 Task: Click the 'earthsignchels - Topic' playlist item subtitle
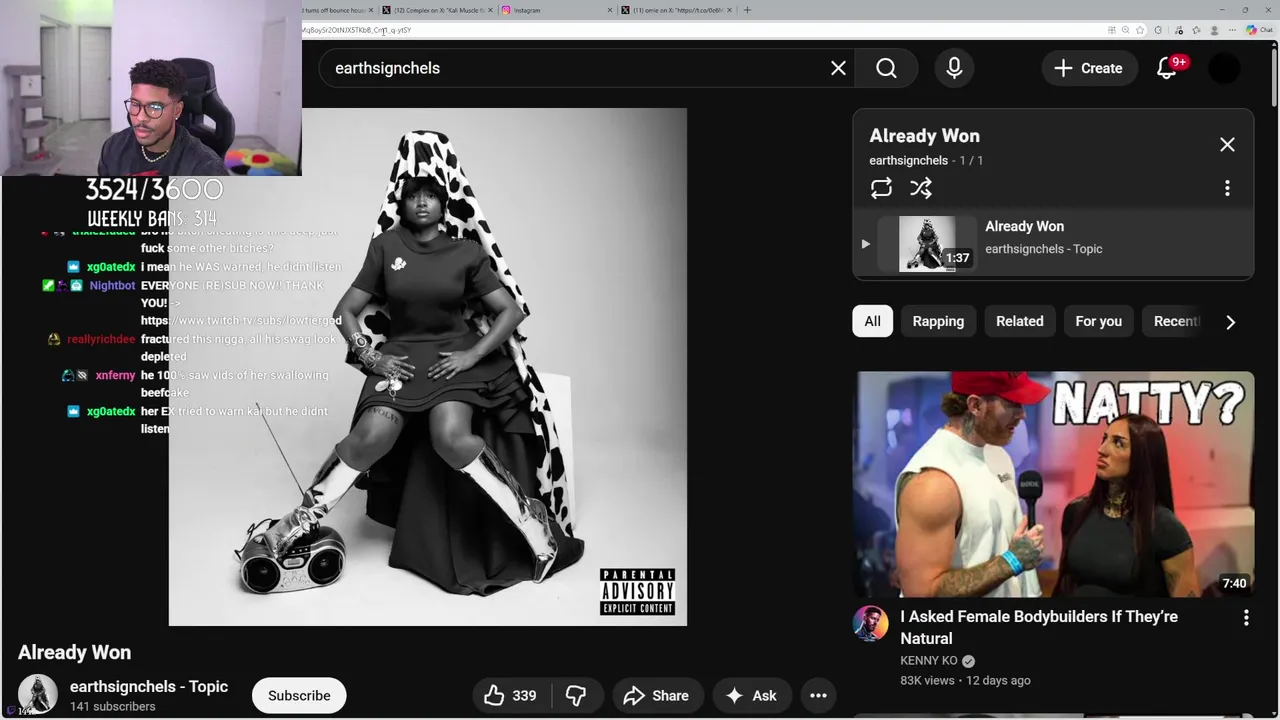pyautogui.click(x=1043, y=249)
